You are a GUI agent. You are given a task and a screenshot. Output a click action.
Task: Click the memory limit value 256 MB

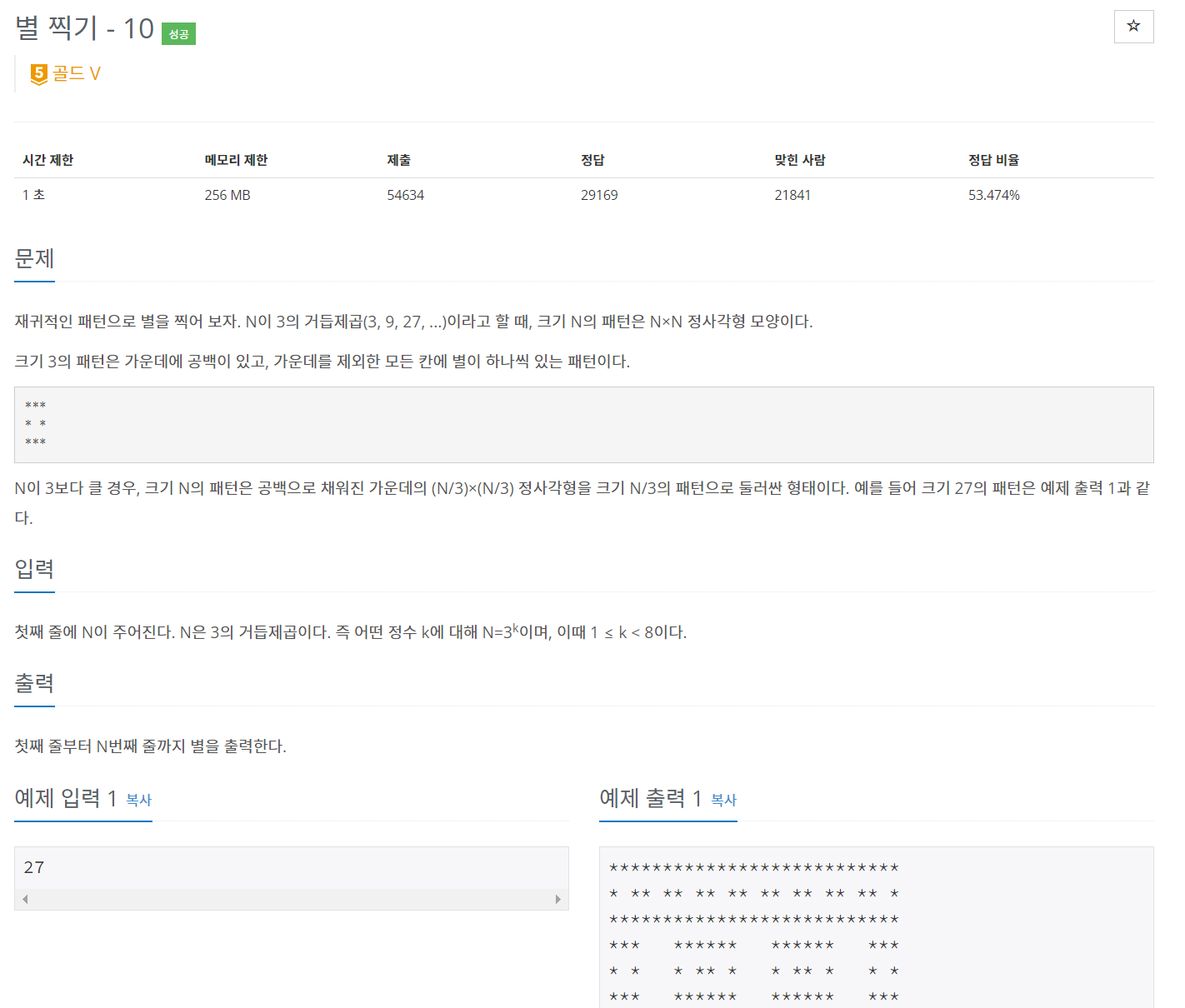(227, 195)
